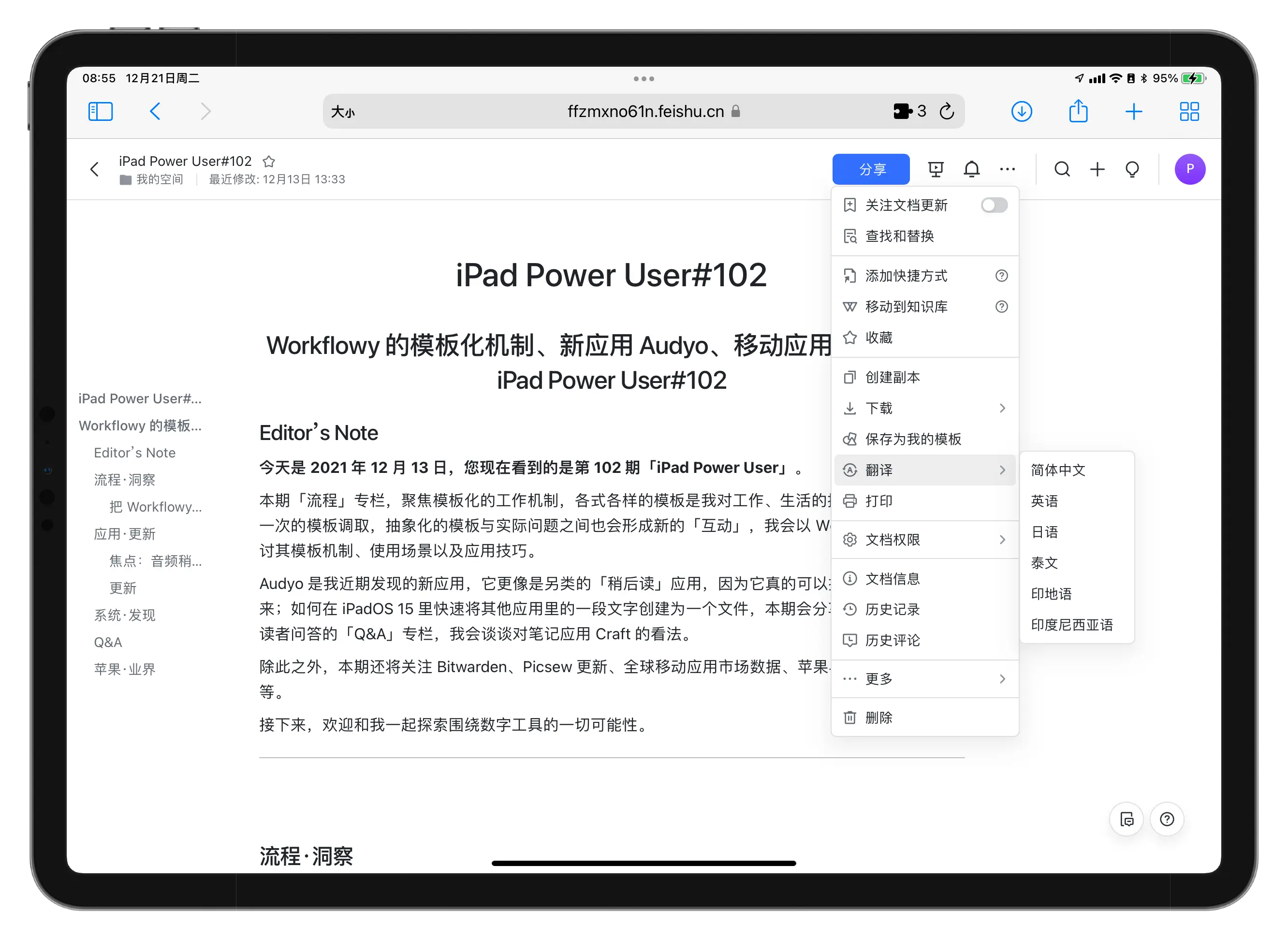Jump to 苹果·业界 in outline
This screenshot has height=940, width=1288.
point(125,669)
